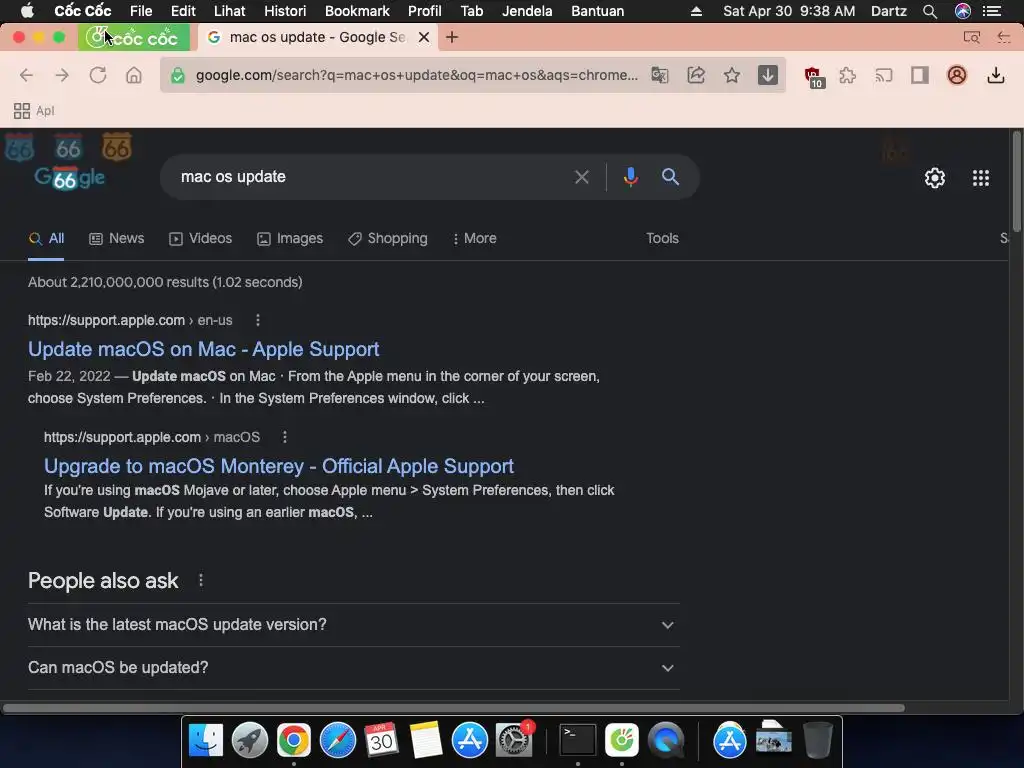Open About this result for People also ask

click(x=201, y=580)
